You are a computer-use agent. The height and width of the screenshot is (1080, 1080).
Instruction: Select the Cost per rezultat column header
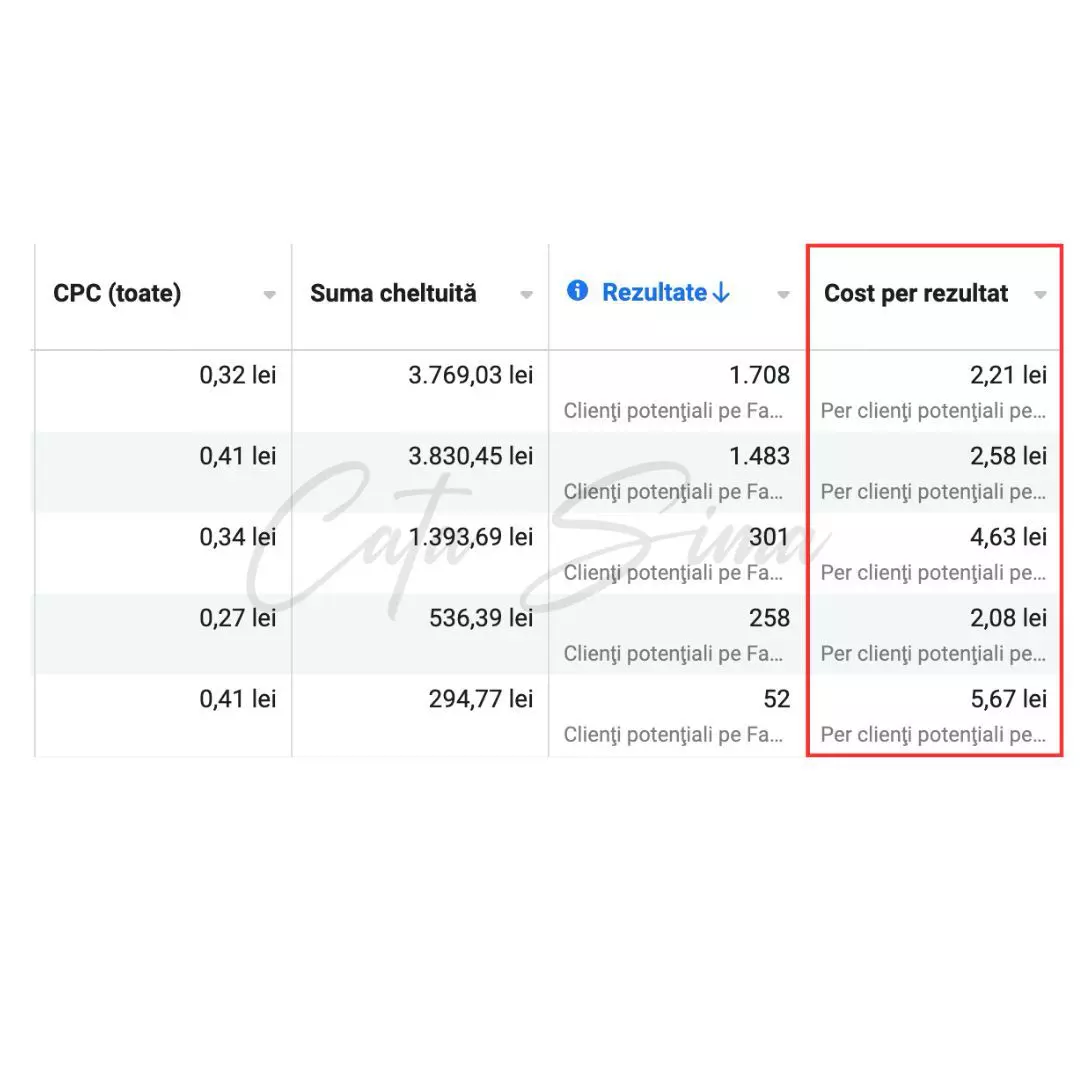pyautogui.click(x=916, y=293)
